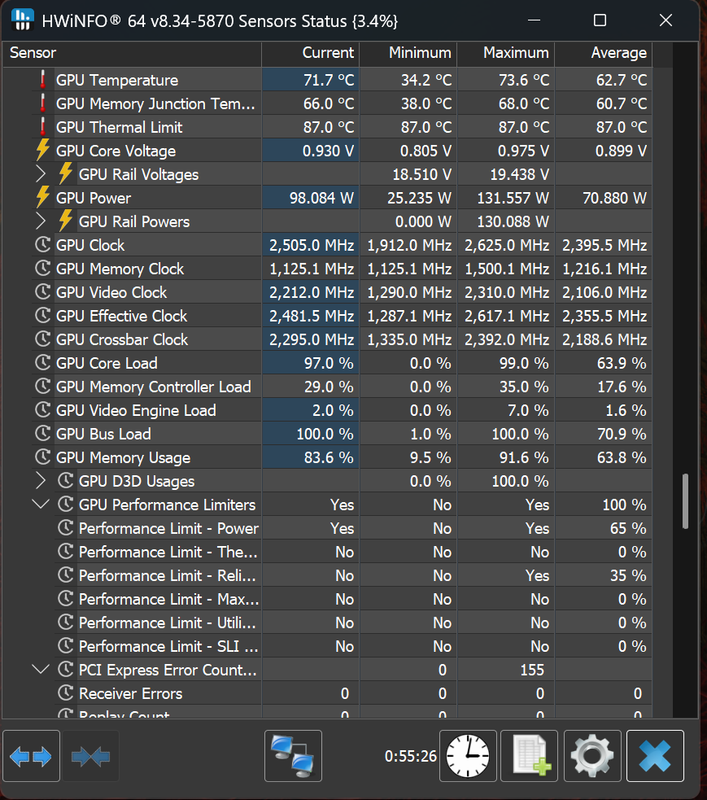Click clock icon beside GPU Memory Clock
The height and width of the screenshot is (800, 707).
(x=43, y=268)
